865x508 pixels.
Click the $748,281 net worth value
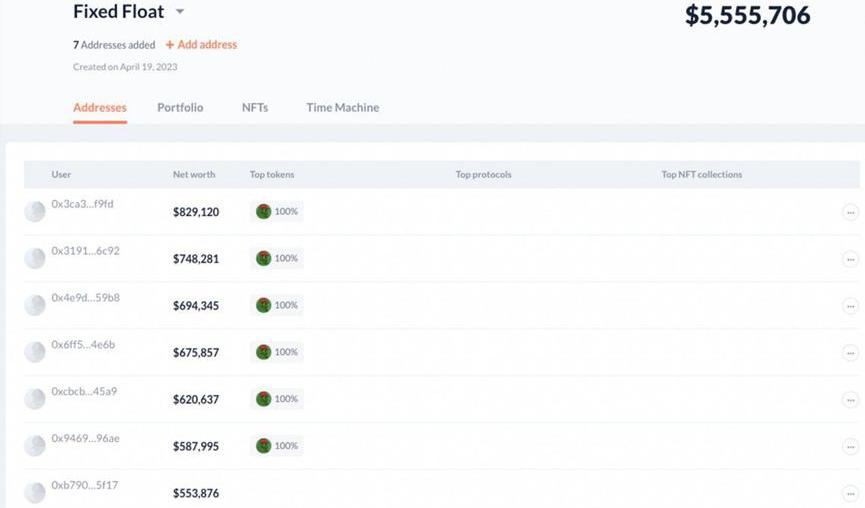[196, 259]
